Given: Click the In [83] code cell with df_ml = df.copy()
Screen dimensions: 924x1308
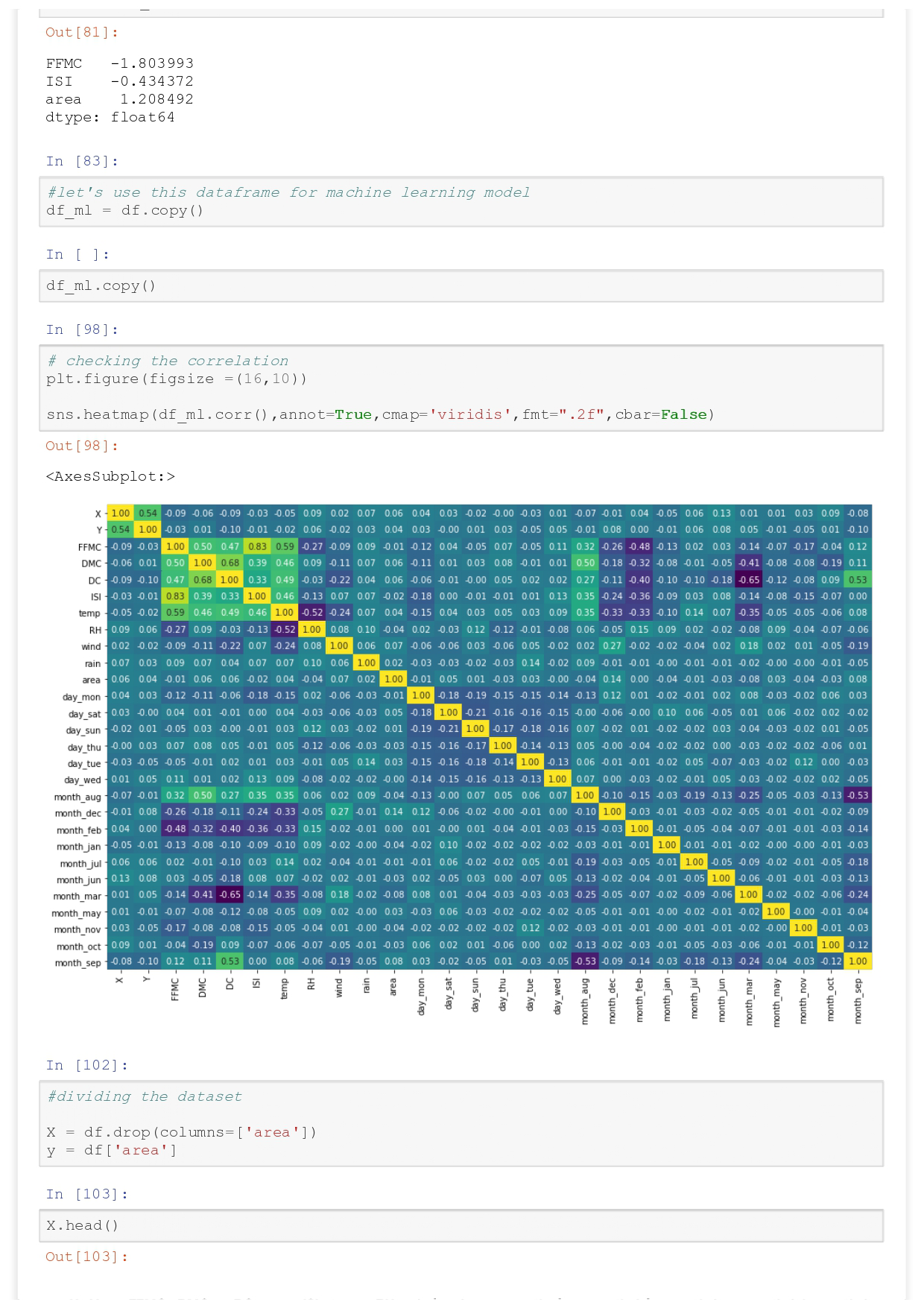Looking at the screenshot, I should click(x=461, y=201).
